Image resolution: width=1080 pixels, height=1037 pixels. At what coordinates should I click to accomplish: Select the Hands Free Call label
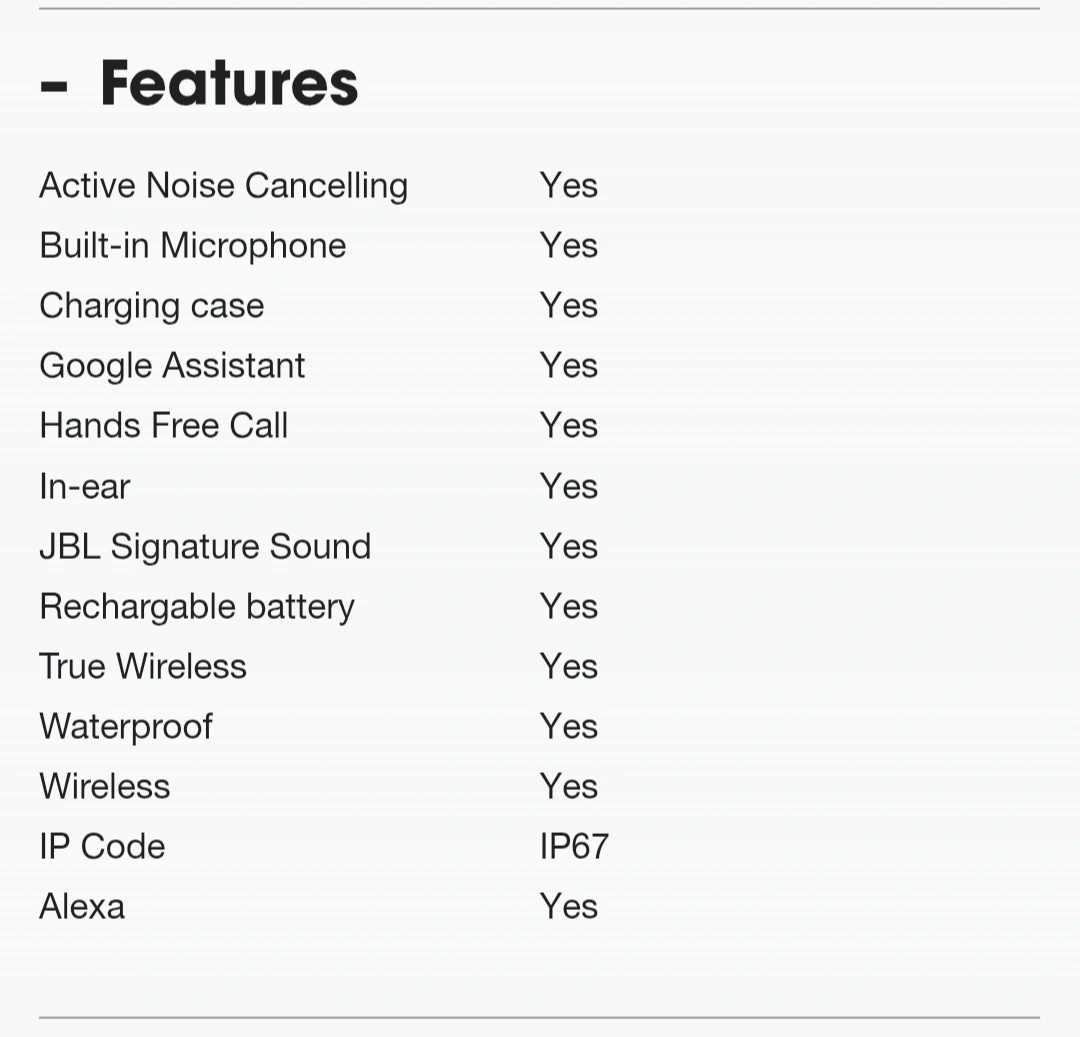tap(164, 426)
